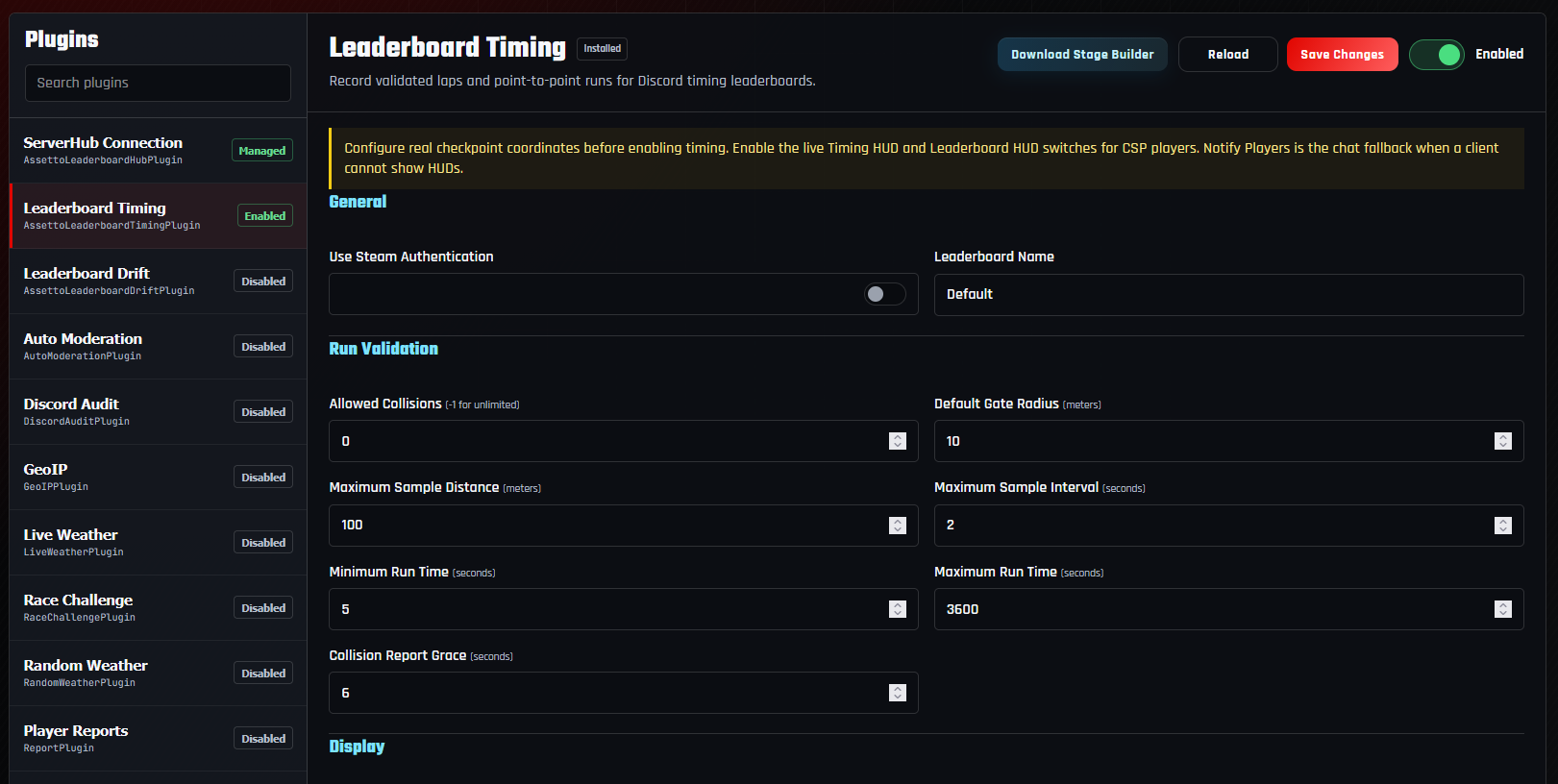Click the Reload button

coord(1227,55)
